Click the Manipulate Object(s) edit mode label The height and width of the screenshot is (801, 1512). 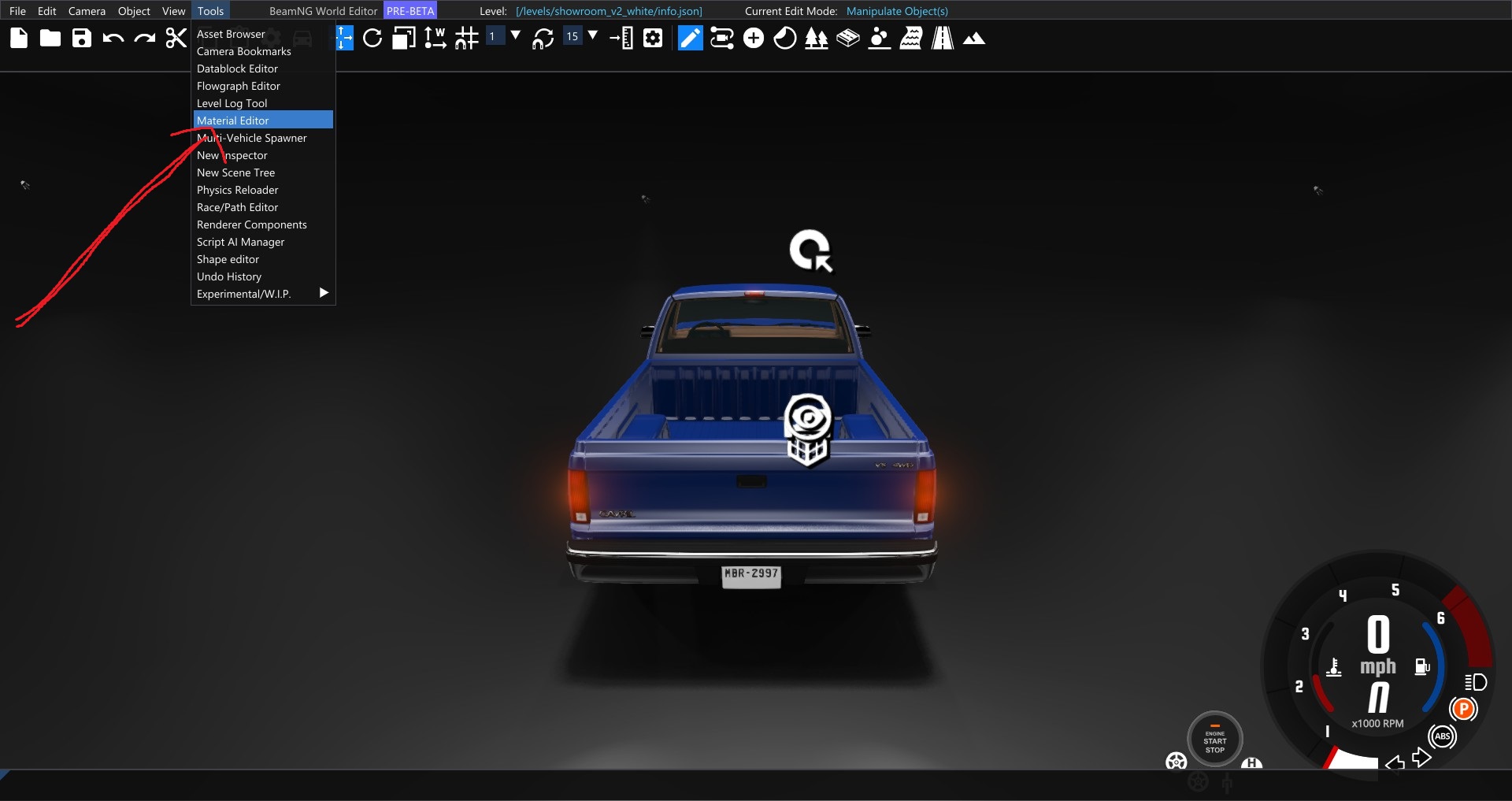click(897, 11)
